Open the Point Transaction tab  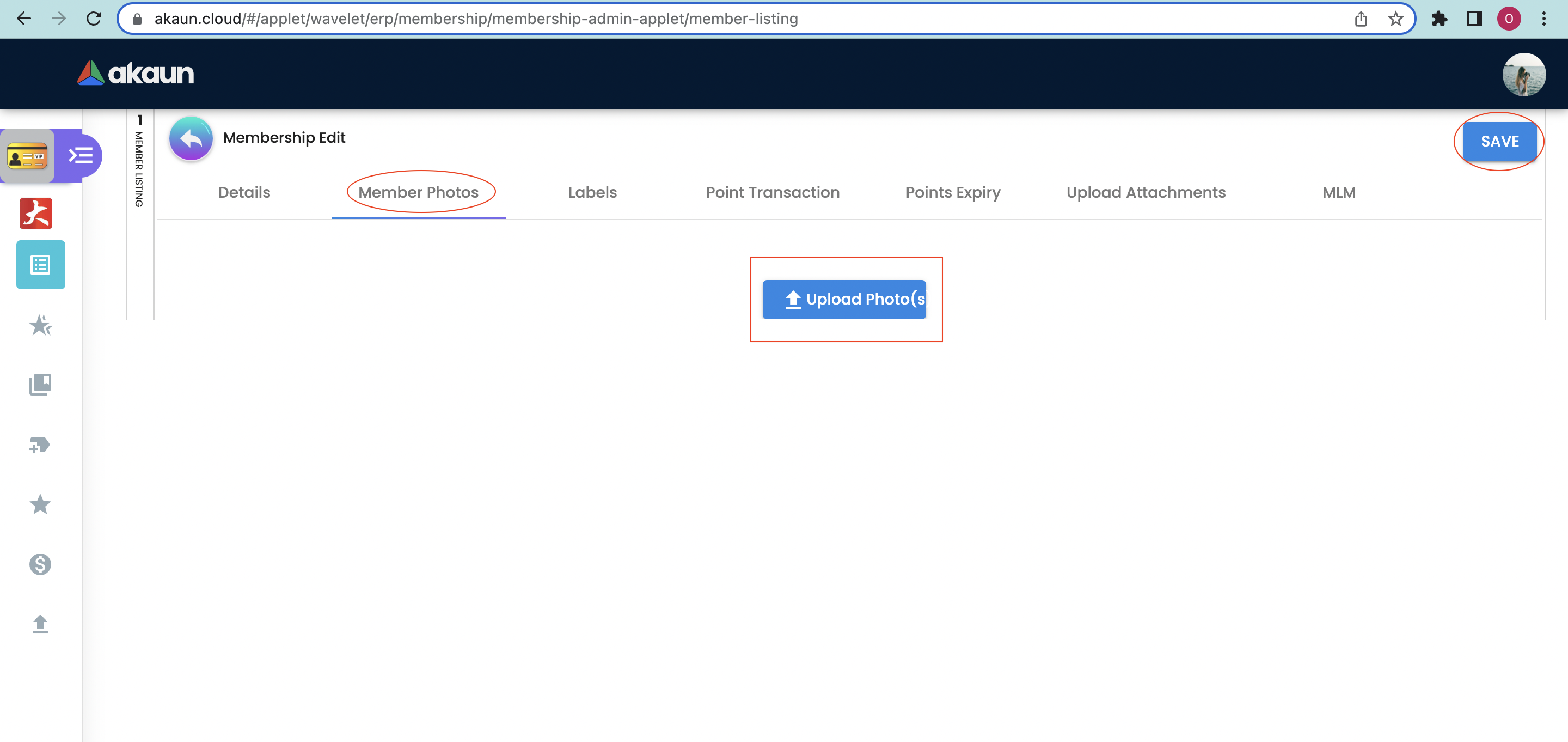point(773,192)
